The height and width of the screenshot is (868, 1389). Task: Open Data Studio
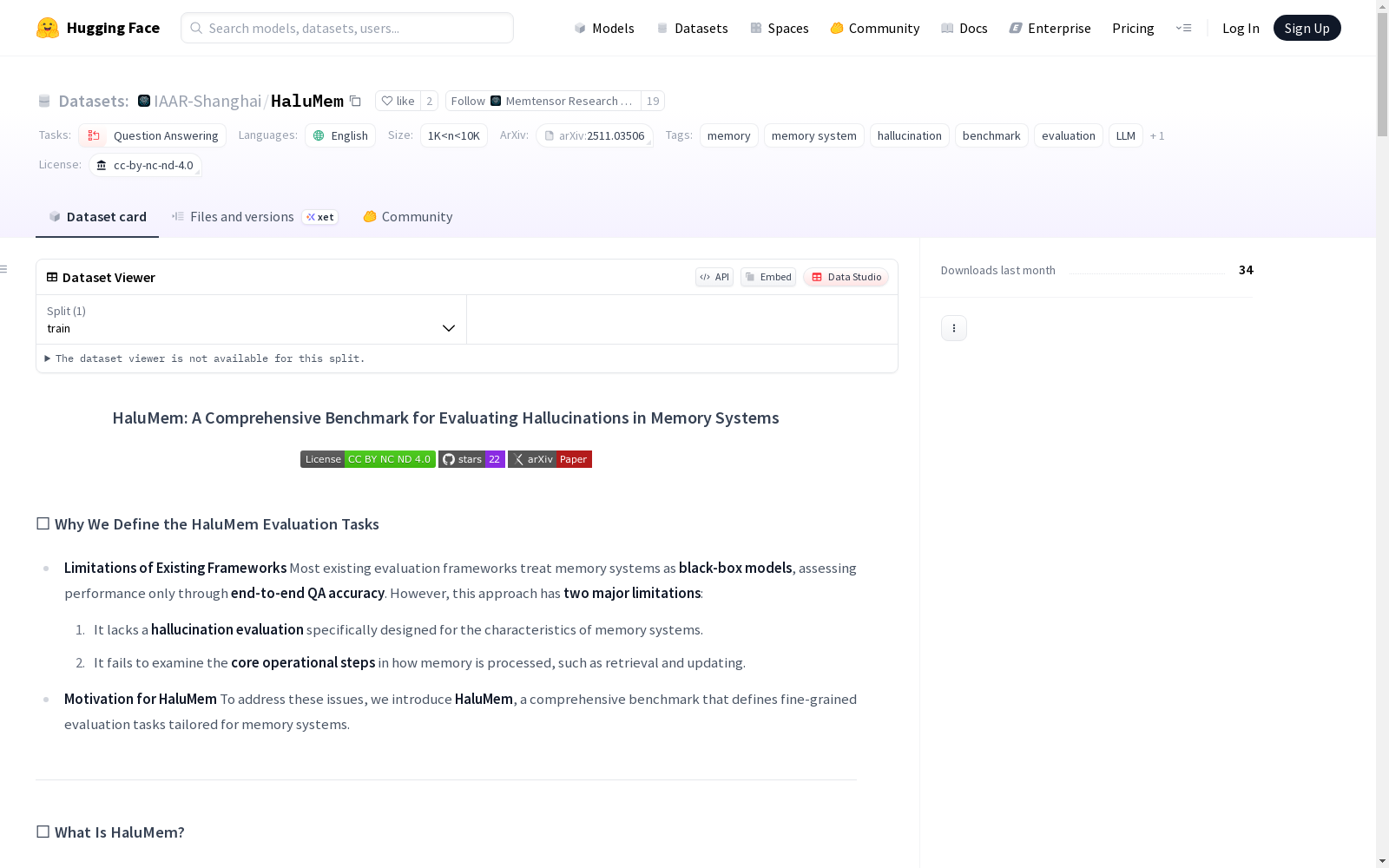pyautogui.click(x=846, y=277)
